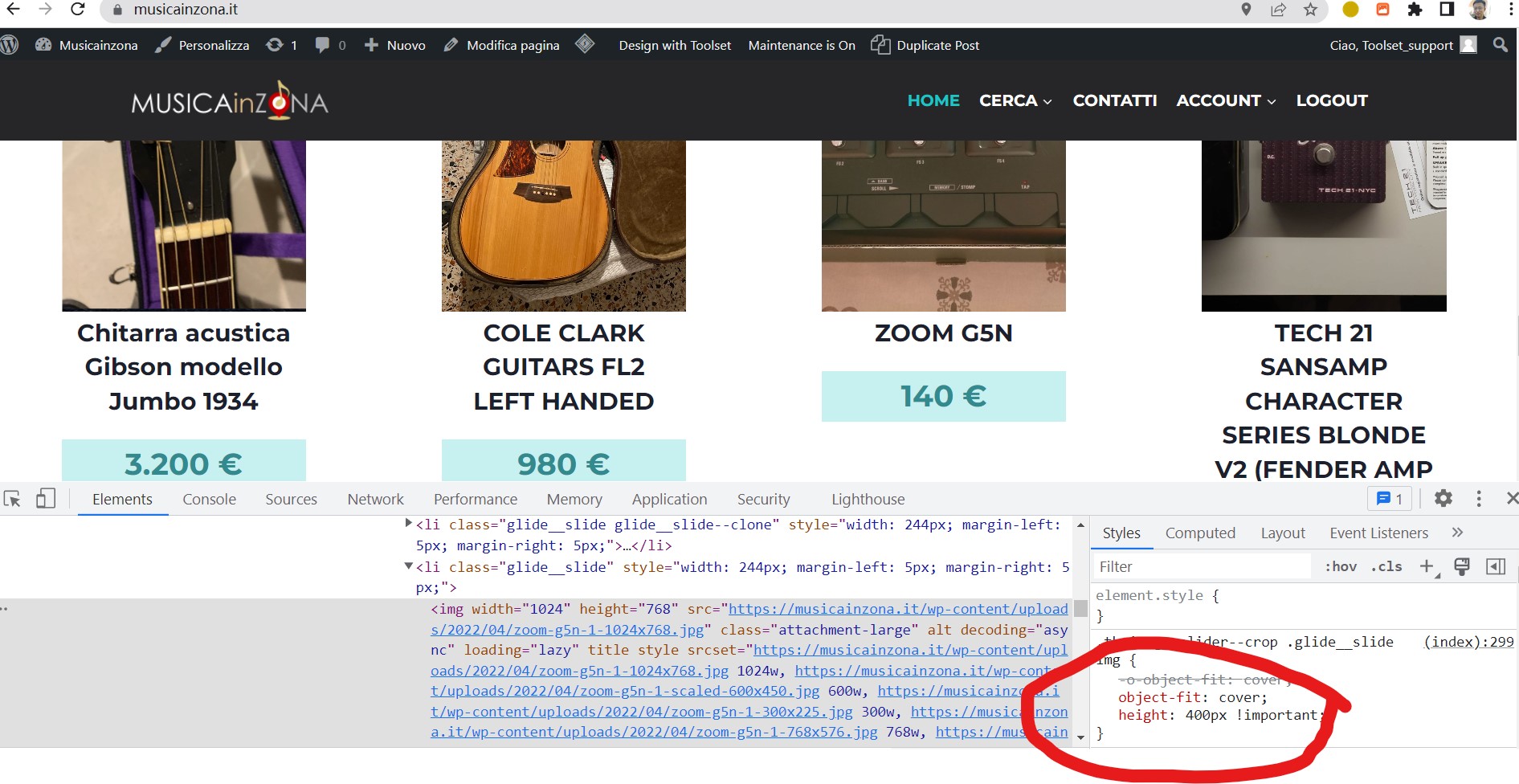Switch to the Console tab
Screen dimensions: 1519x784
[209, 499]
